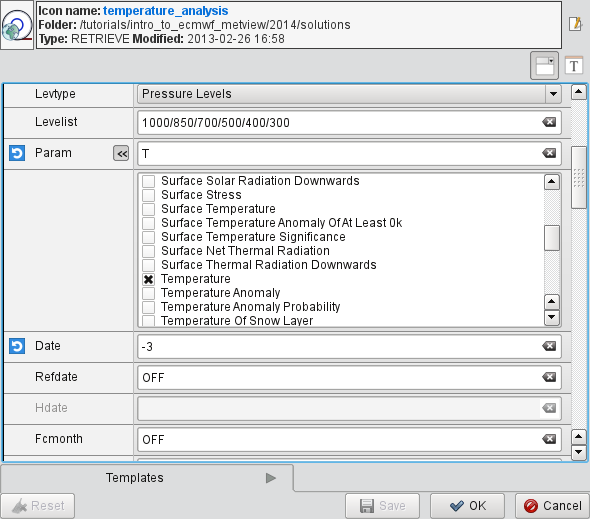
Task: Expand the Templates panel arrow
Action: [x=271, y=478]
